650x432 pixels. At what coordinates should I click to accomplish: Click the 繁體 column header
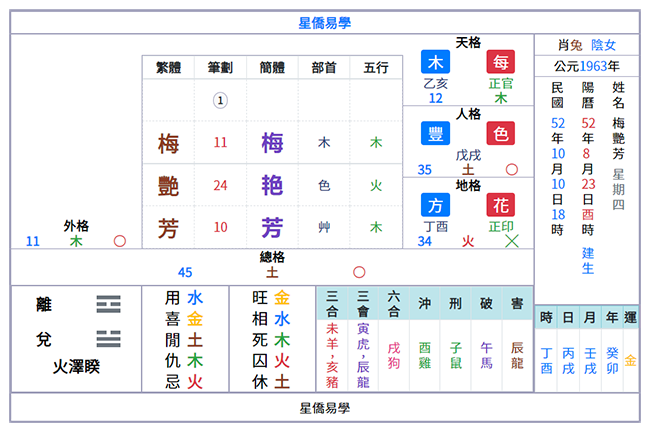coord(168,68)
